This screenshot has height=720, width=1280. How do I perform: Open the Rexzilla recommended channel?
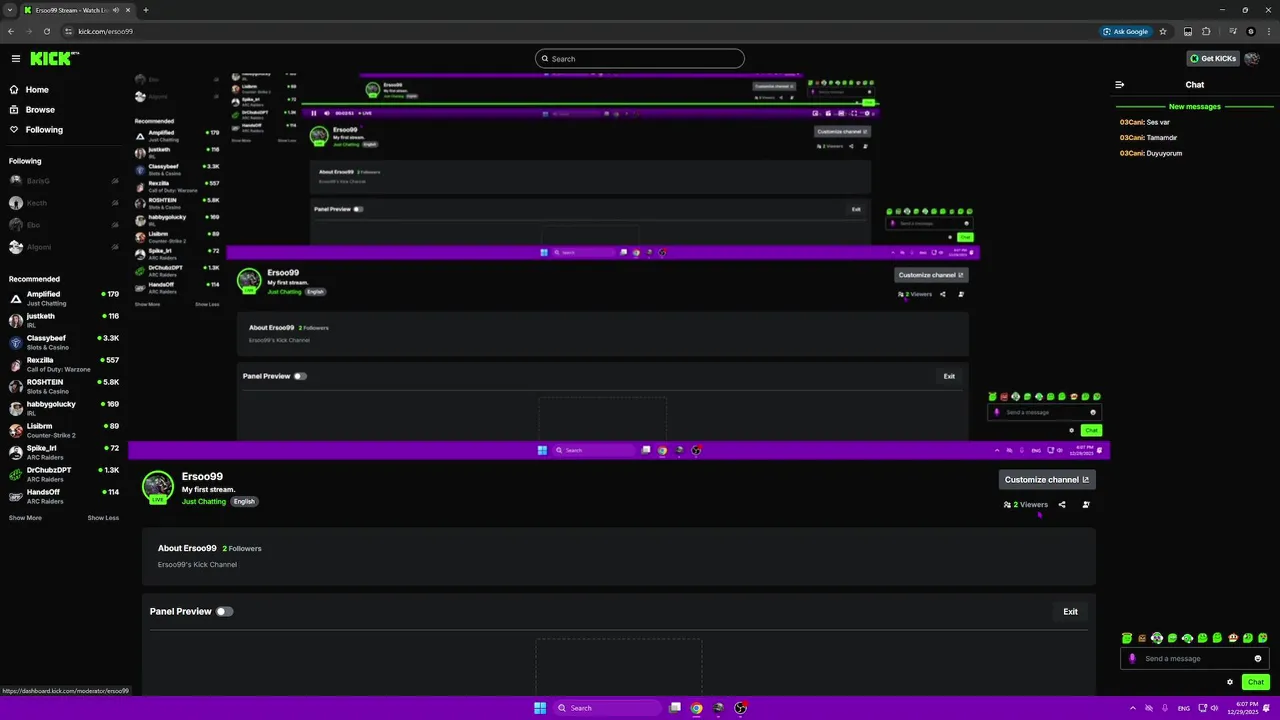click(64, 364)
